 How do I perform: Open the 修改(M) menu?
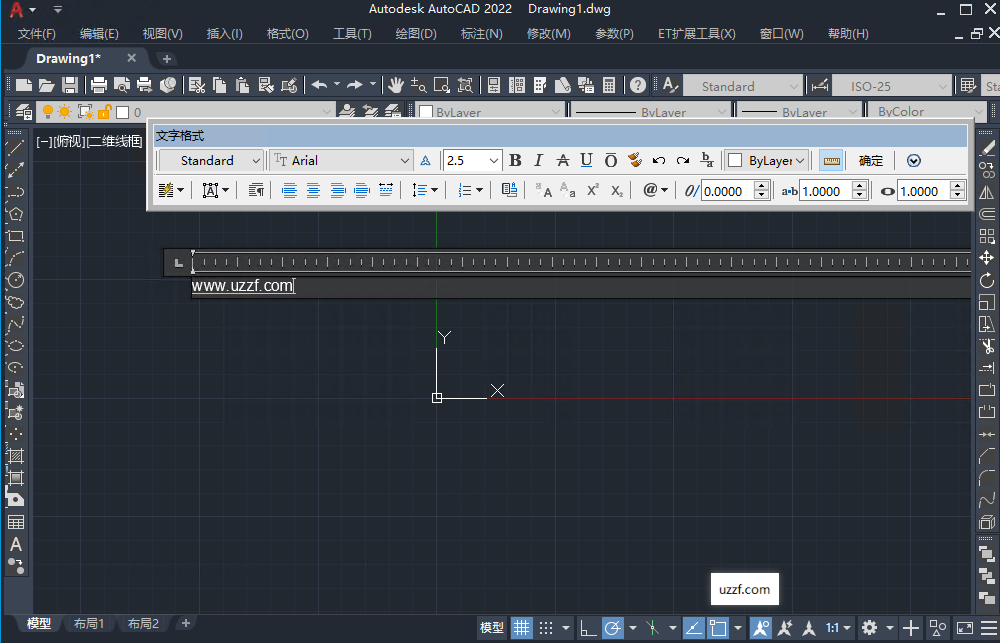(x=548, y=33)
